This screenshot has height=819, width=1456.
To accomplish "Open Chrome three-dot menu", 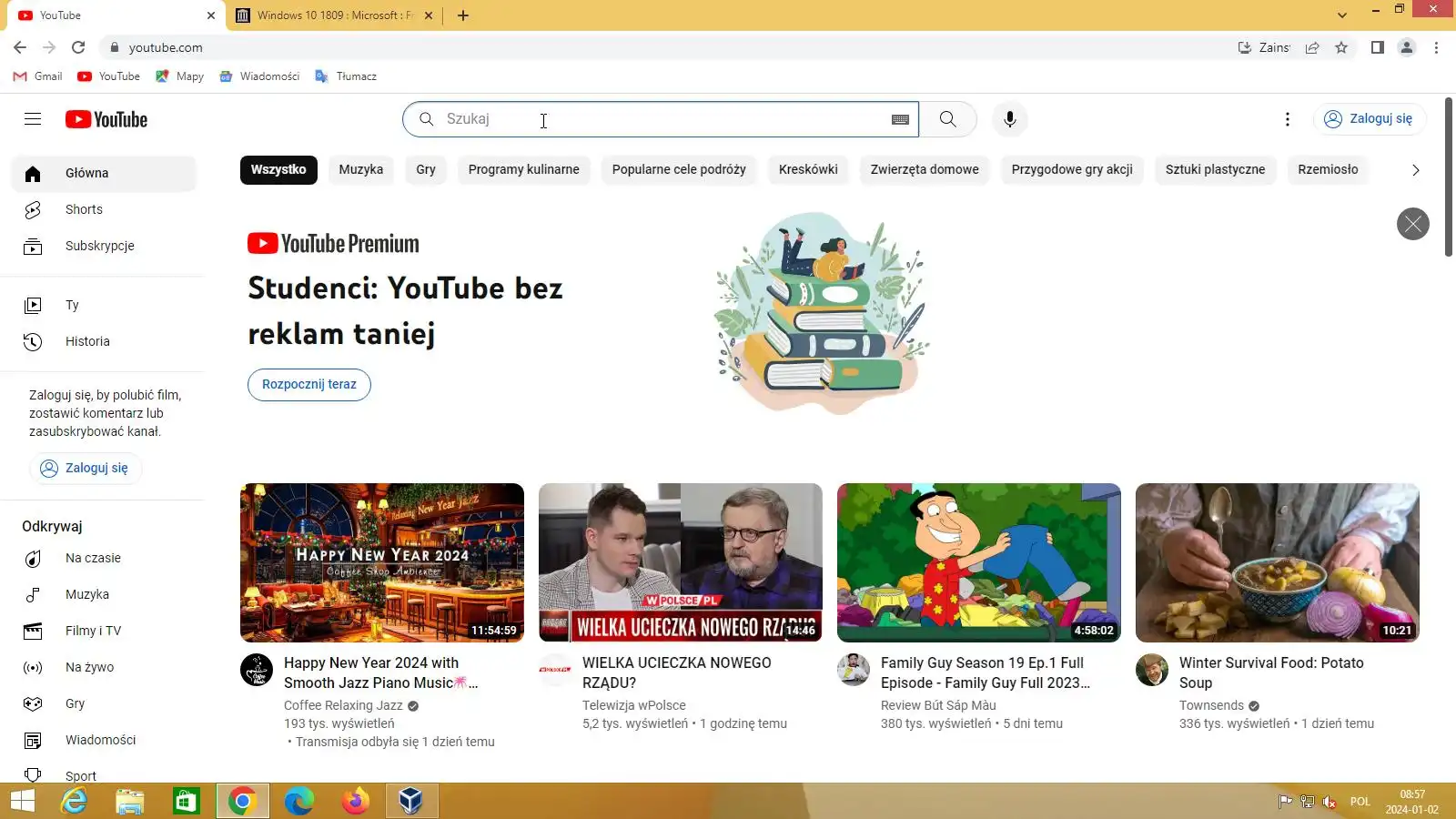I will click(x=1436, y=47).
